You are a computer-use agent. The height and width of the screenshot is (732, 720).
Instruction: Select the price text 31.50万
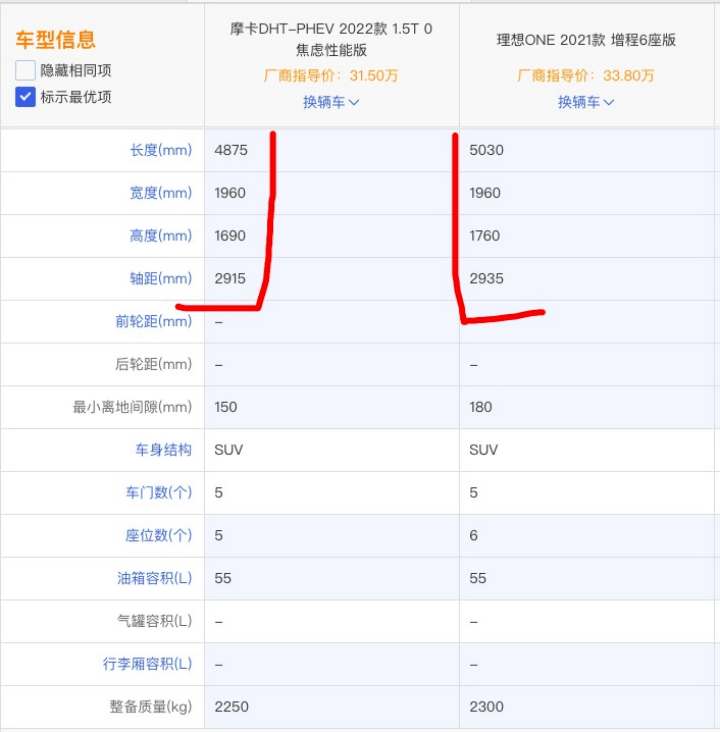[x=374, y=75]
